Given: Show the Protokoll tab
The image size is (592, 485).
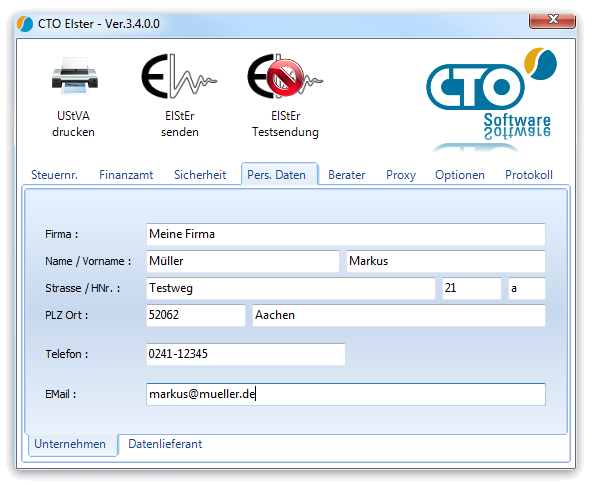Looking at the screenshot, I should [x=529, y=175].
